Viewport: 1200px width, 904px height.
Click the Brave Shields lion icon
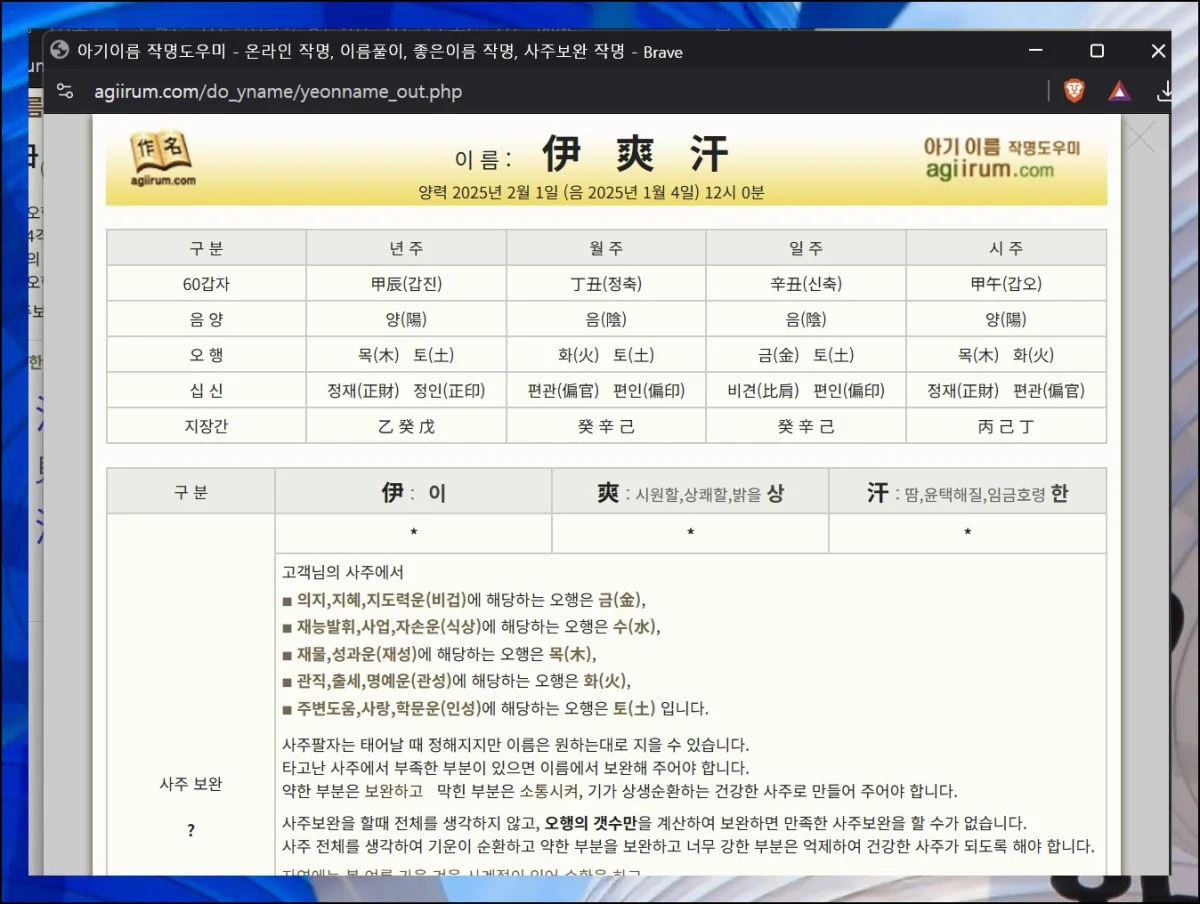[x=1074, y=91]
